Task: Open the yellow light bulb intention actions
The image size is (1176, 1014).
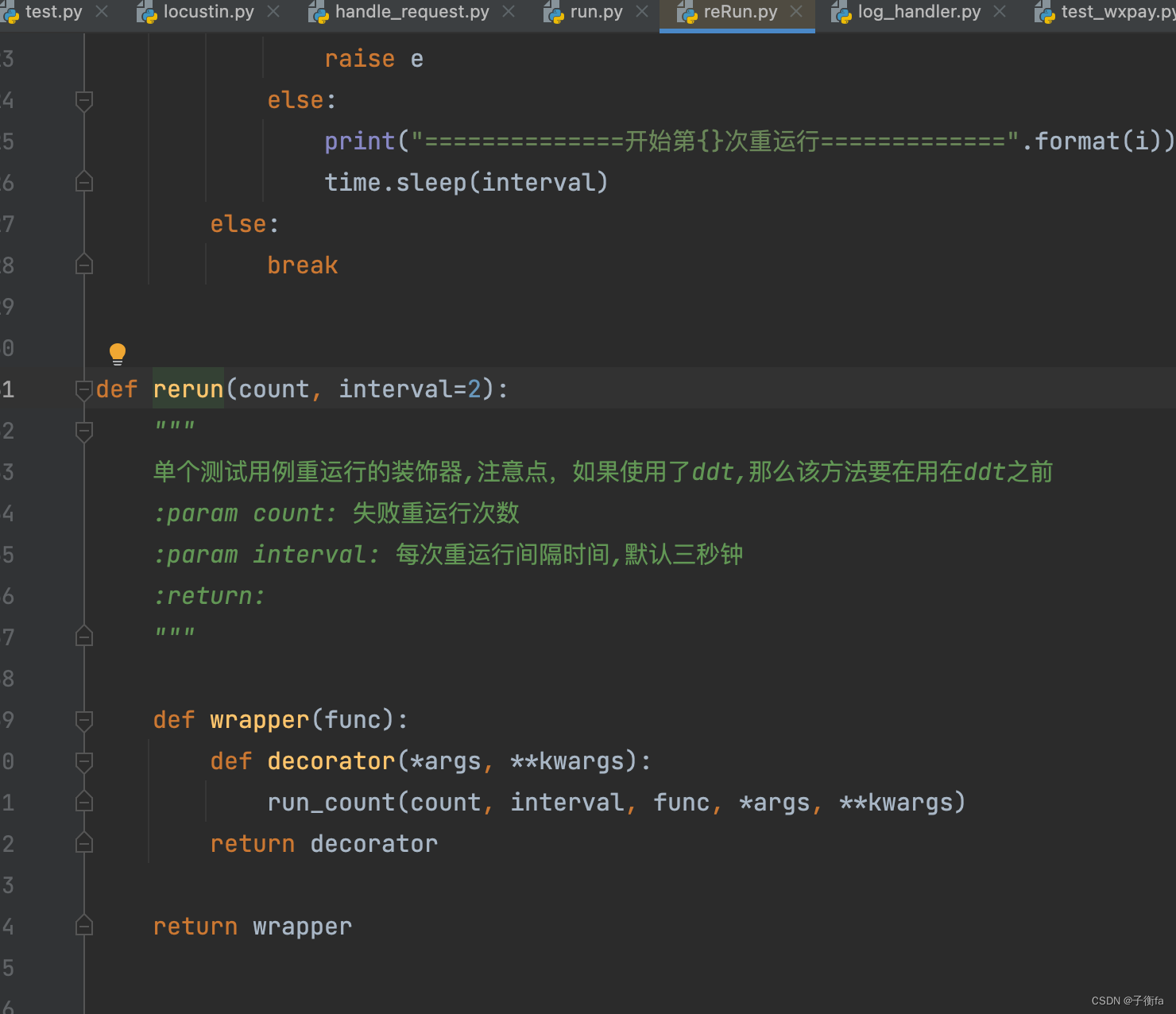Action: pos(118,354)
